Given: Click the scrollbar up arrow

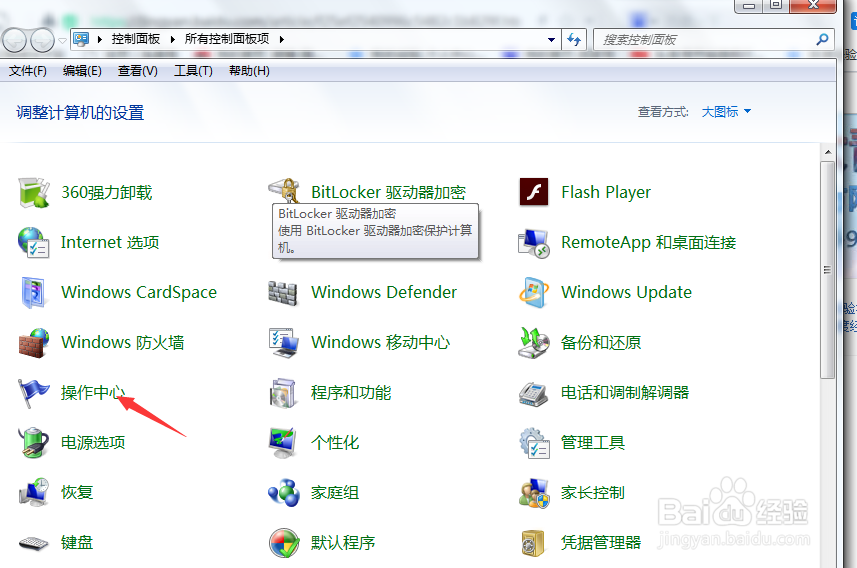Looking at the screenshot, I should (827, 152).
